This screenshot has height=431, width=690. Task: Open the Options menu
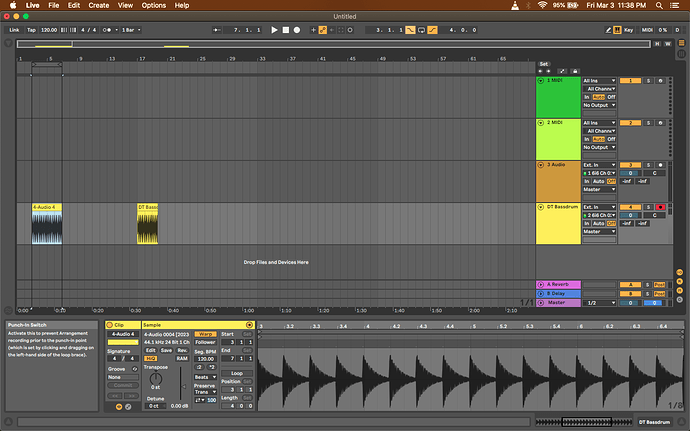[x=154, y=5]
